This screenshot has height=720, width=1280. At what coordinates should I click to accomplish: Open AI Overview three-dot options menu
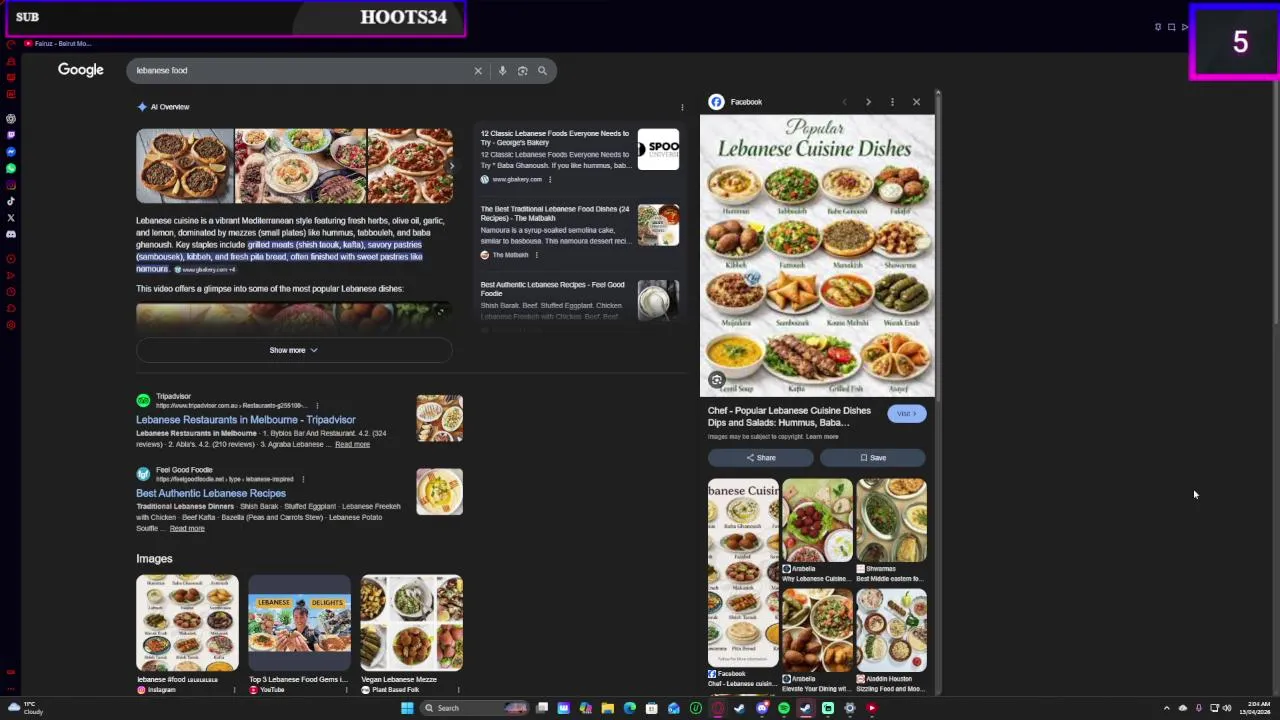682,107
